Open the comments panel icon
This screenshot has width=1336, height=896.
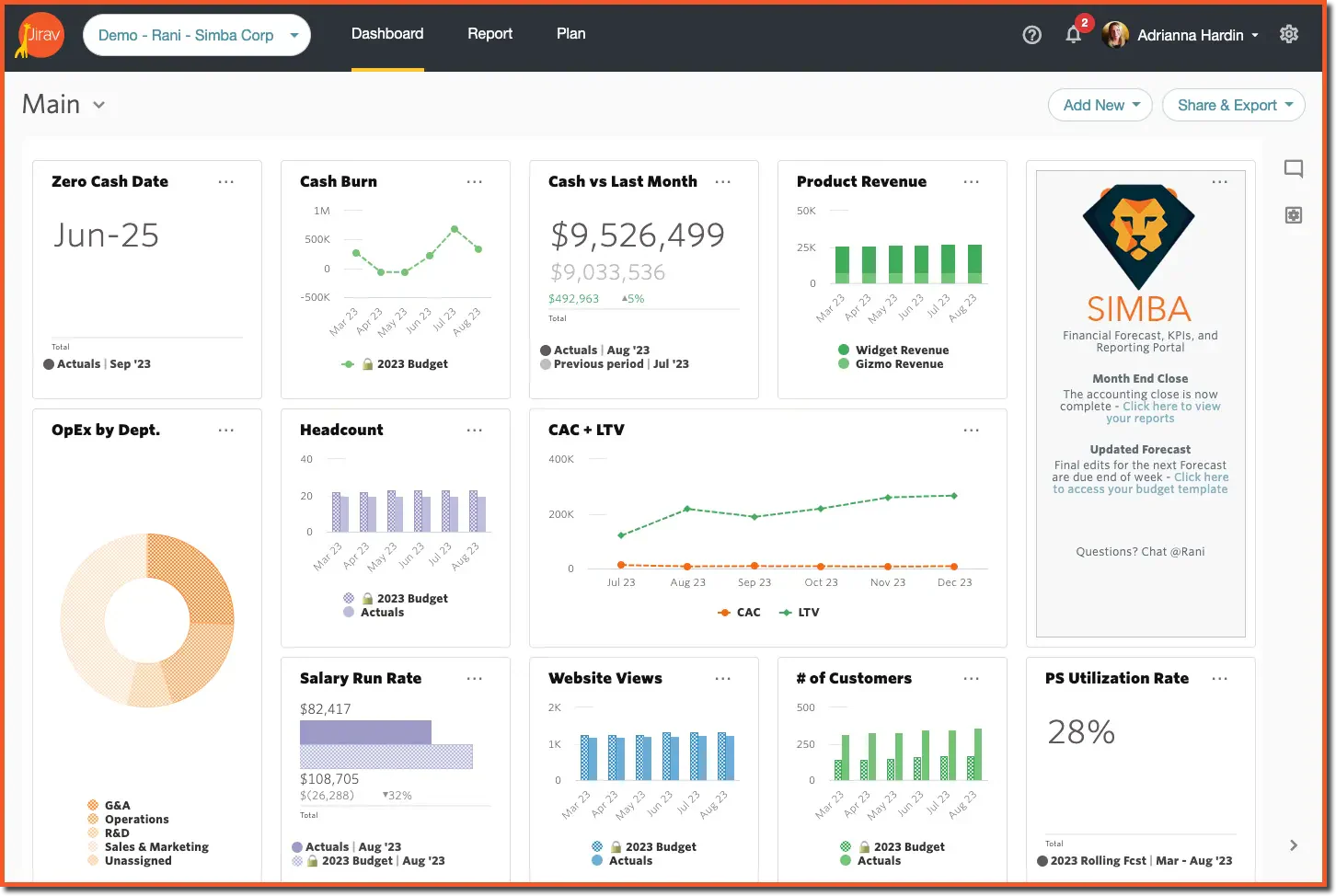[x=1294, y=168]
